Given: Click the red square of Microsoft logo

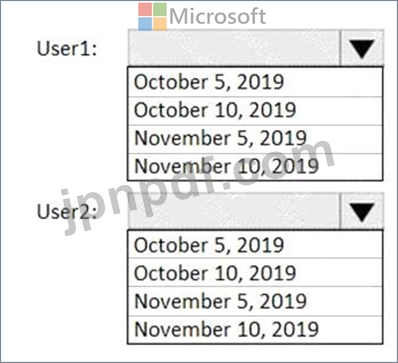Looking at the screenshot, I should point(145,10).
